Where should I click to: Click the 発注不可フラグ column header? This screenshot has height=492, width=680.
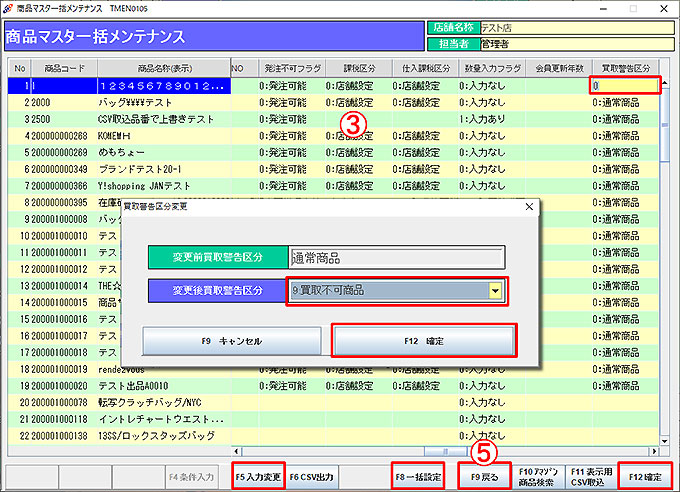(x=289, y=68)
